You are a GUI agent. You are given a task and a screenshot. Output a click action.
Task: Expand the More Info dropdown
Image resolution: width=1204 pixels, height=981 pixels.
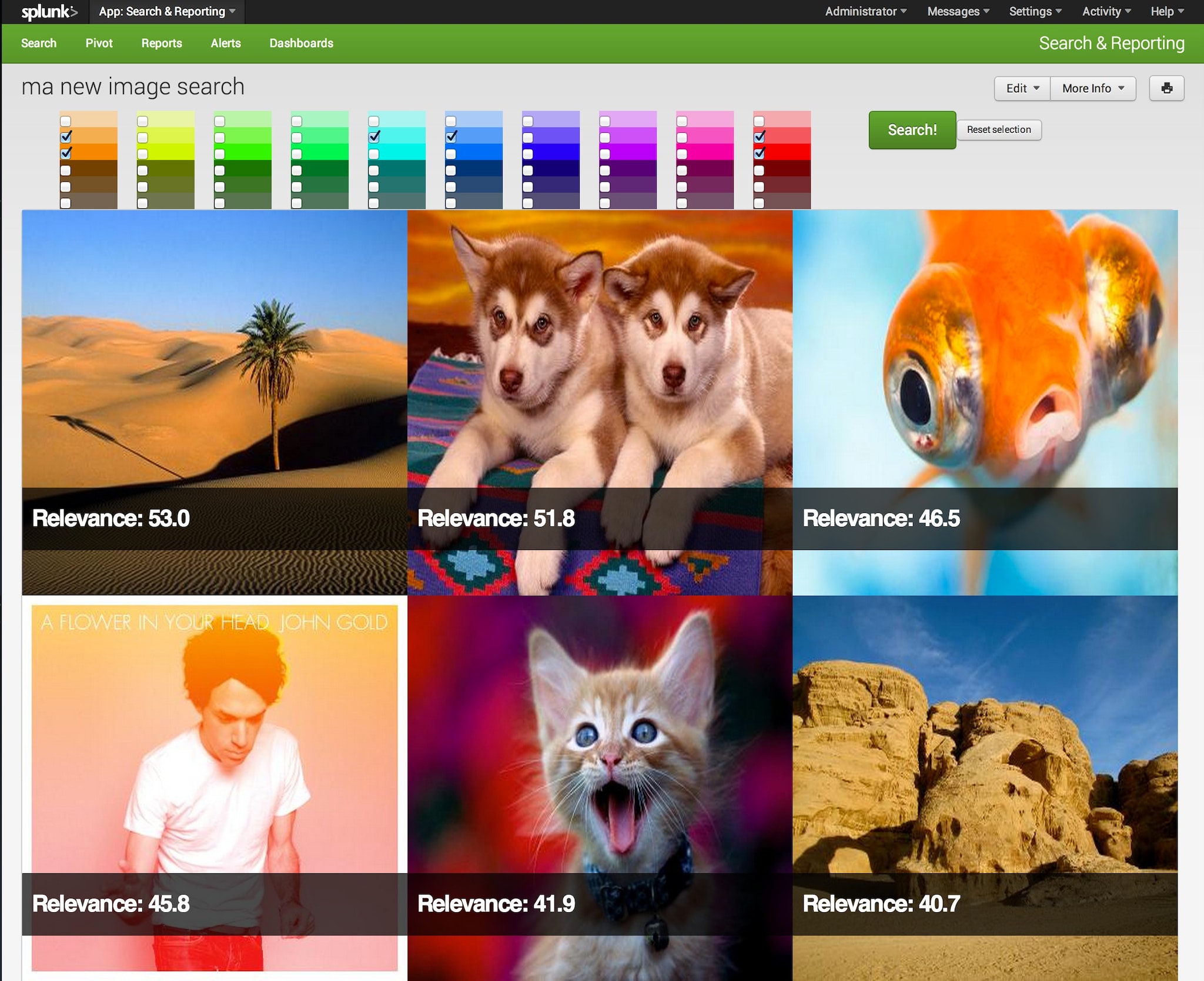tap(1093, 88)
